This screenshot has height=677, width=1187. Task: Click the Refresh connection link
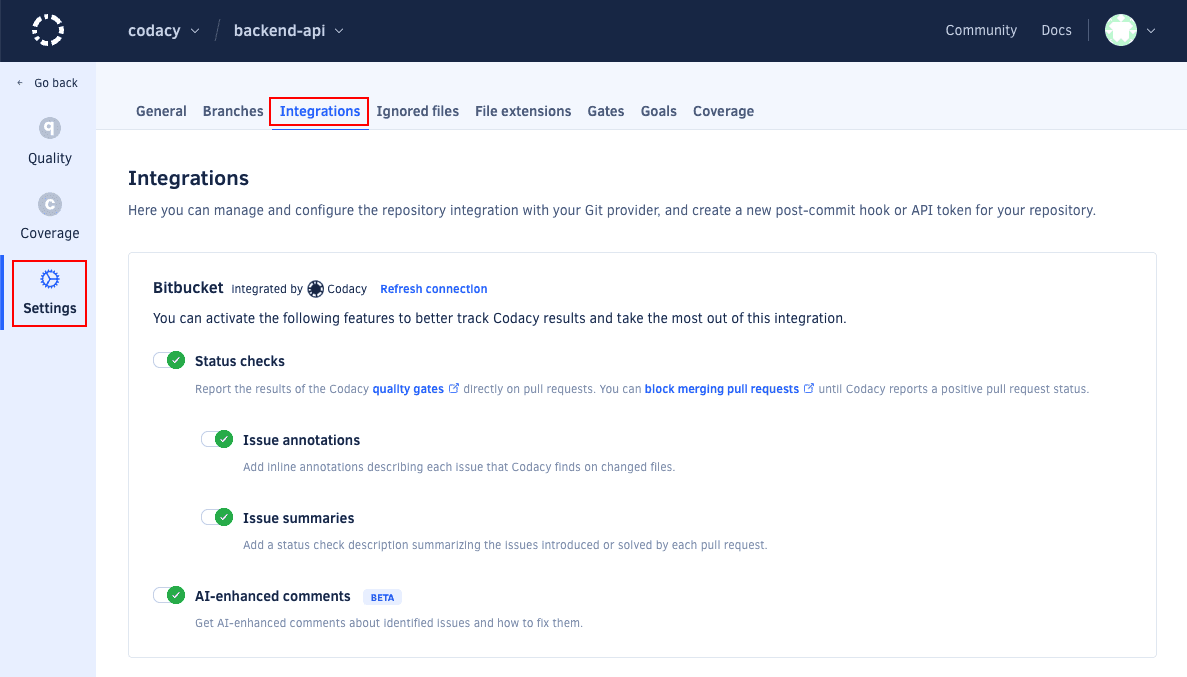pyautogui.click(x=433, y=288)
